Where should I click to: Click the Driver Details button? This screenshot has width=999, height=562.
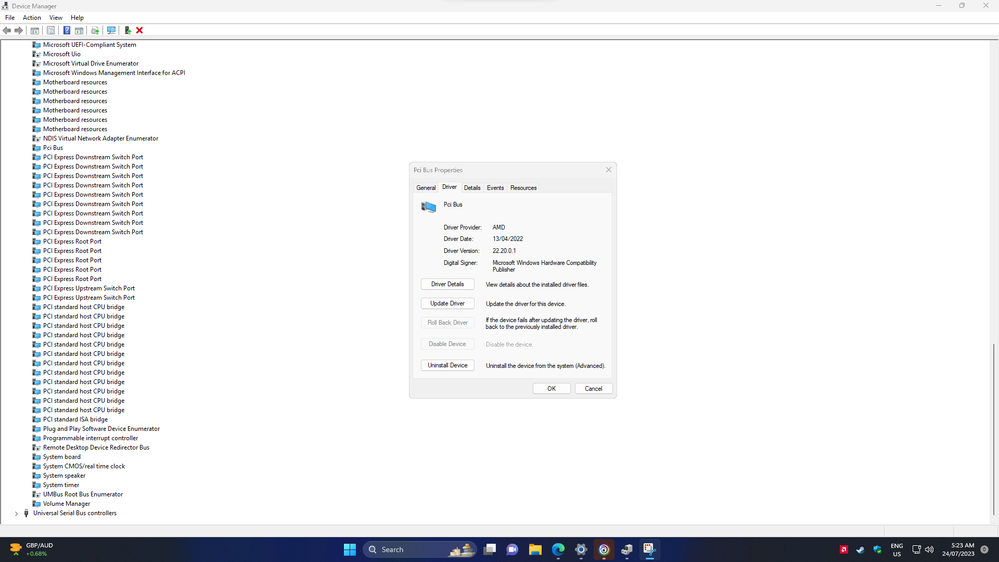tap(447, 284)
